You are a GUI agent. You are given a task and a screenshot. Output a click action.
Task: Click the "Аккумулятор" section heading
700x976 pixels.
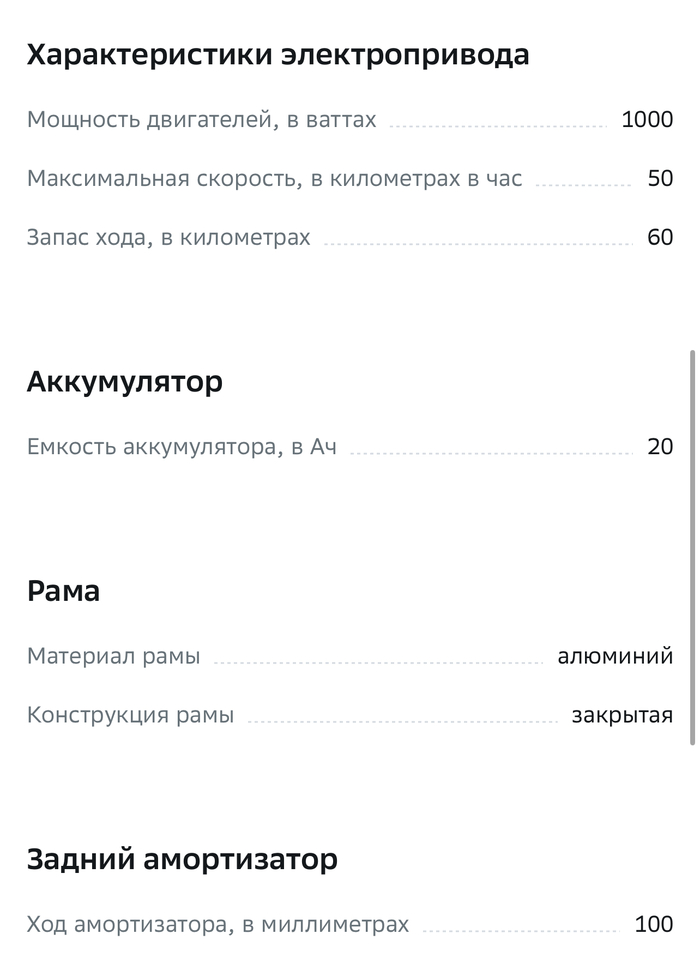coord(124,382)
